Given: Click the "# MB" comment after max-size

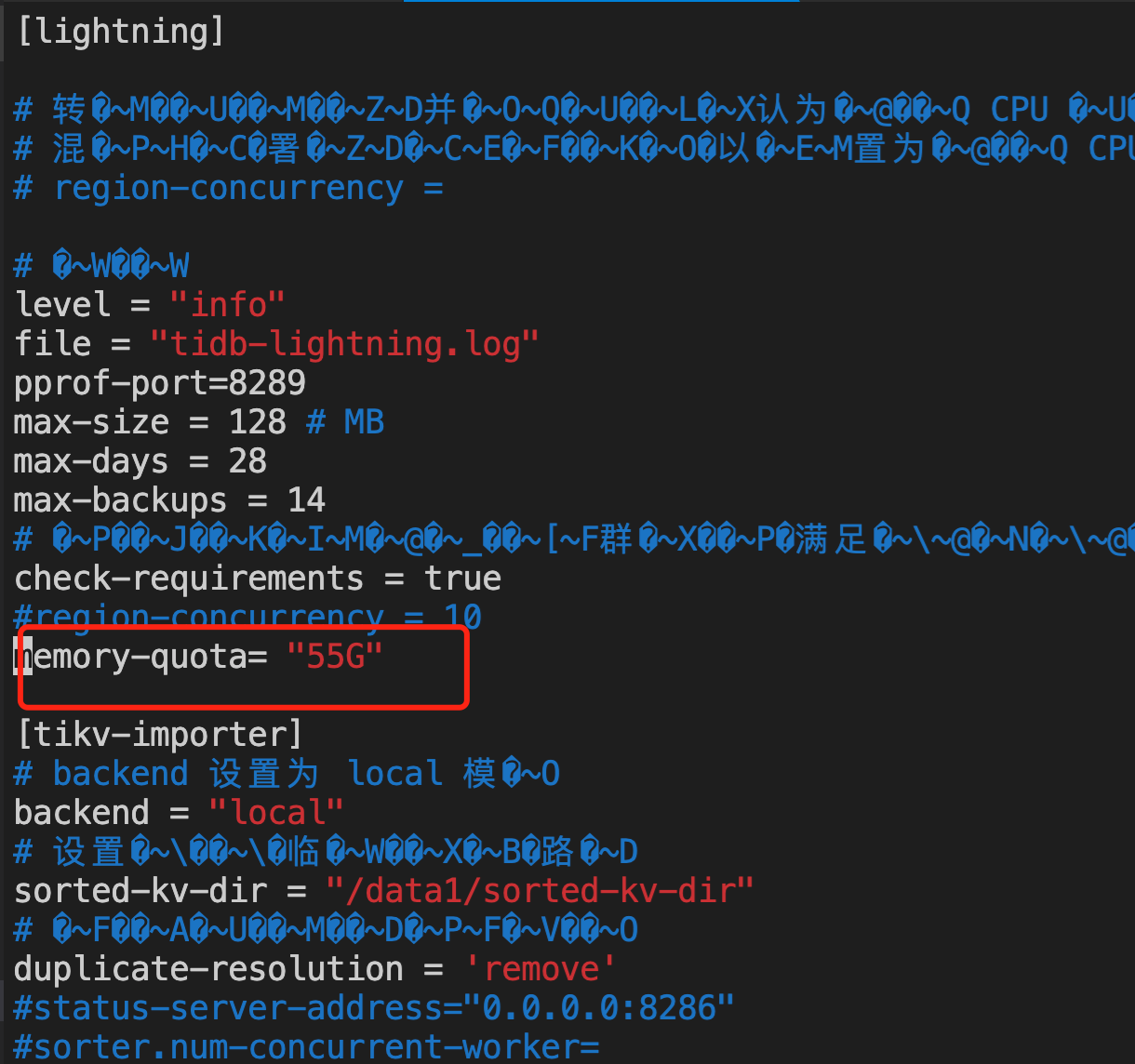Looking at the screenshot, I should coord(345,422).
